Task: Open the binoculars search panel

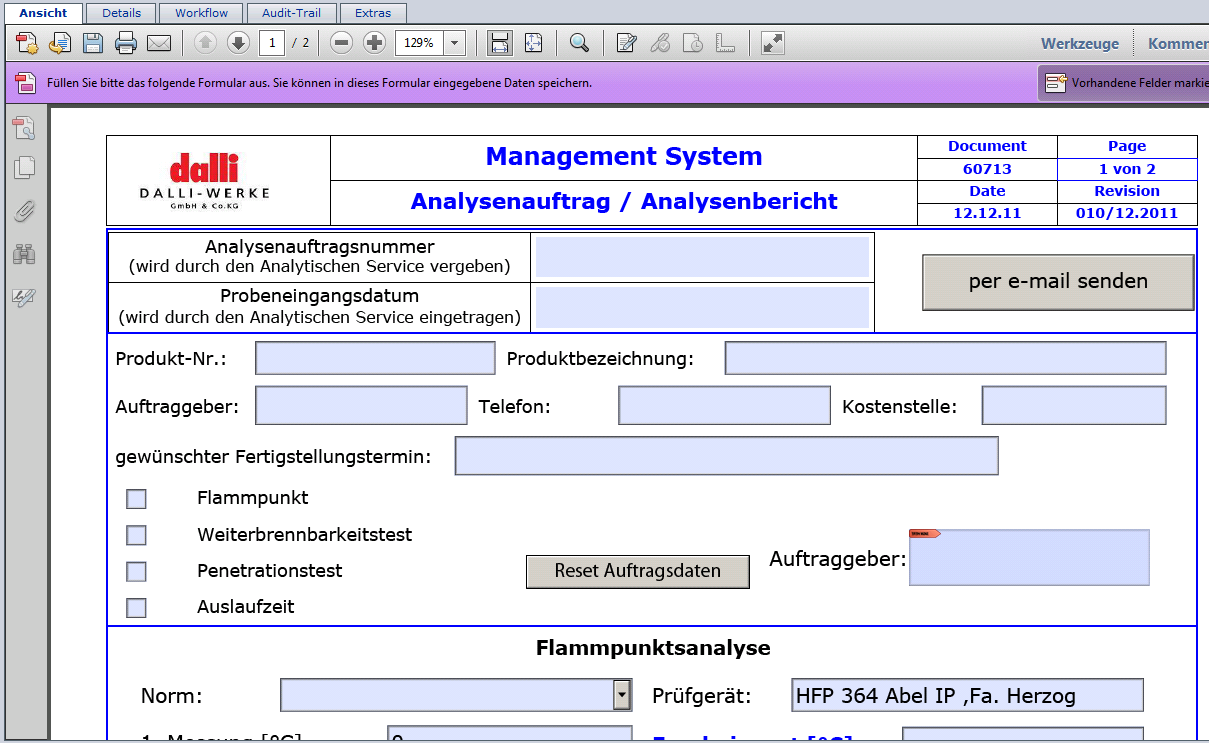Action: click(x=24, y=254)
